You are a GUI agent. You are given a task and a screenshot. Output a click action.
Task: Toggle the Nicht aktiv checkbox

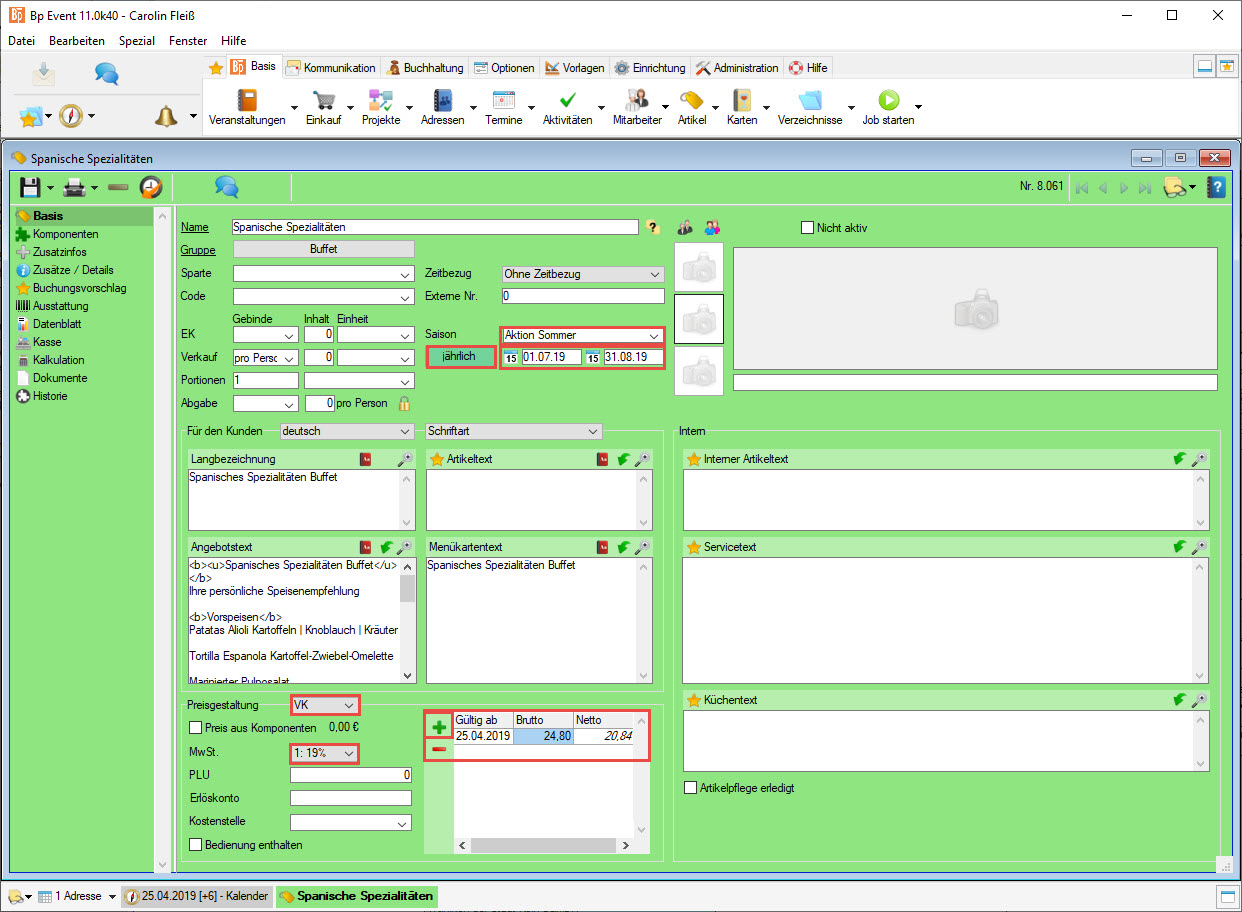click(808, 228)
